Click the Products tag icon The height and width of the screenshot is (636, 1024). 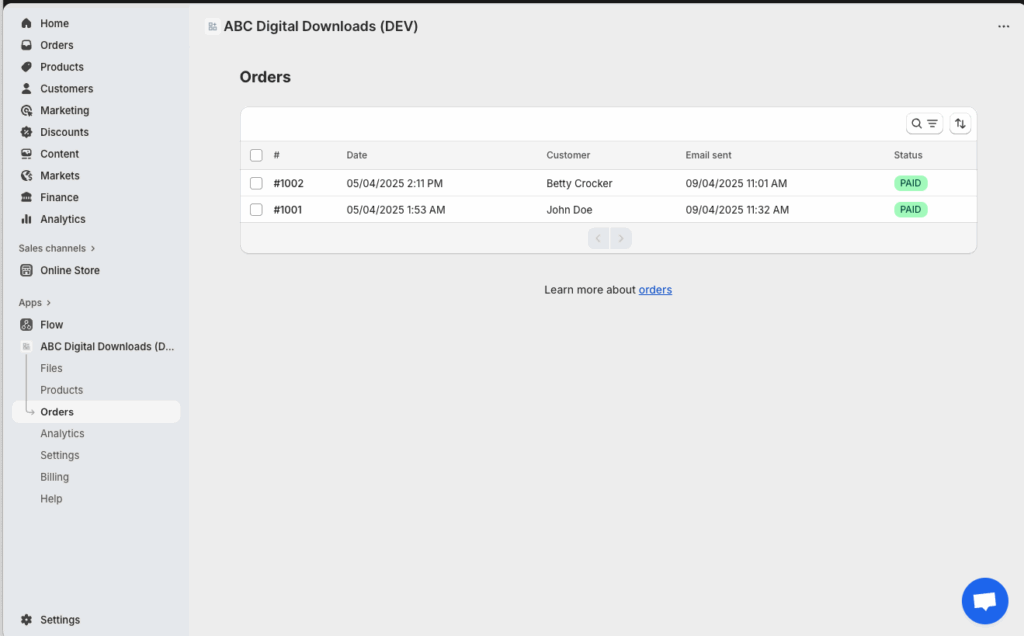[27, 67]
